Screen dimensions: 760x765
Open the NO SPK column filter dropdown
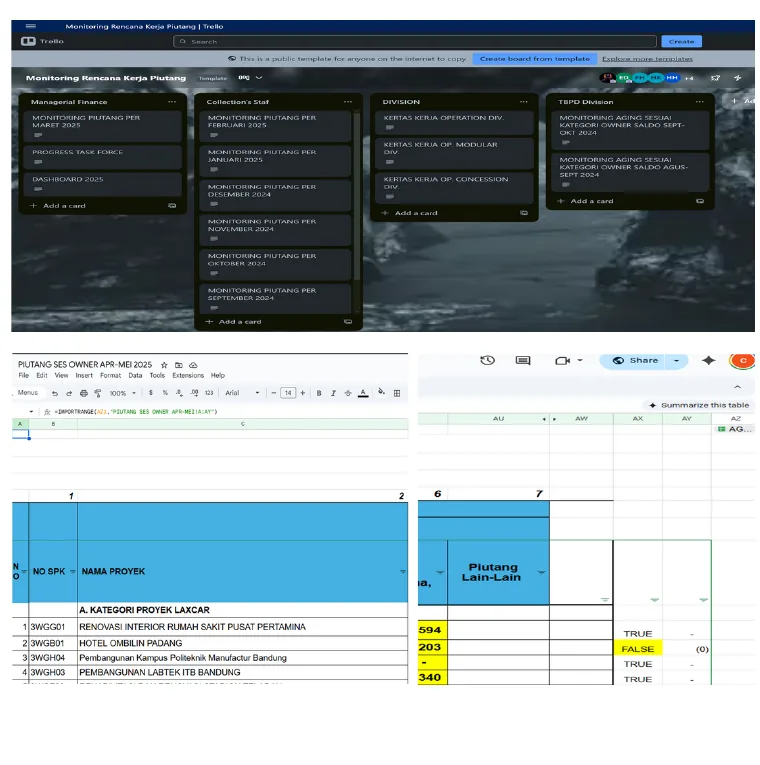click(x=73, y=571)
